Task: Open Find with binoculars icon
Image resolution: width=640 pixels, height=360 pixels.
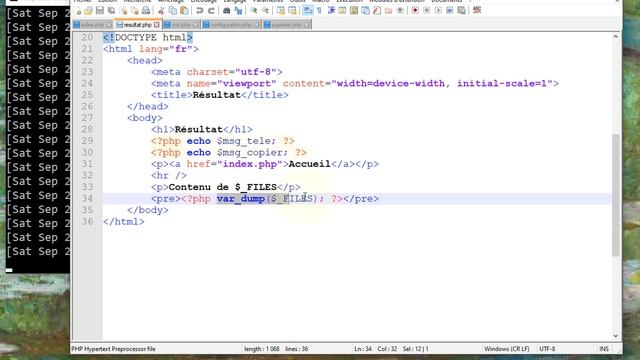Action: point(226,11)
